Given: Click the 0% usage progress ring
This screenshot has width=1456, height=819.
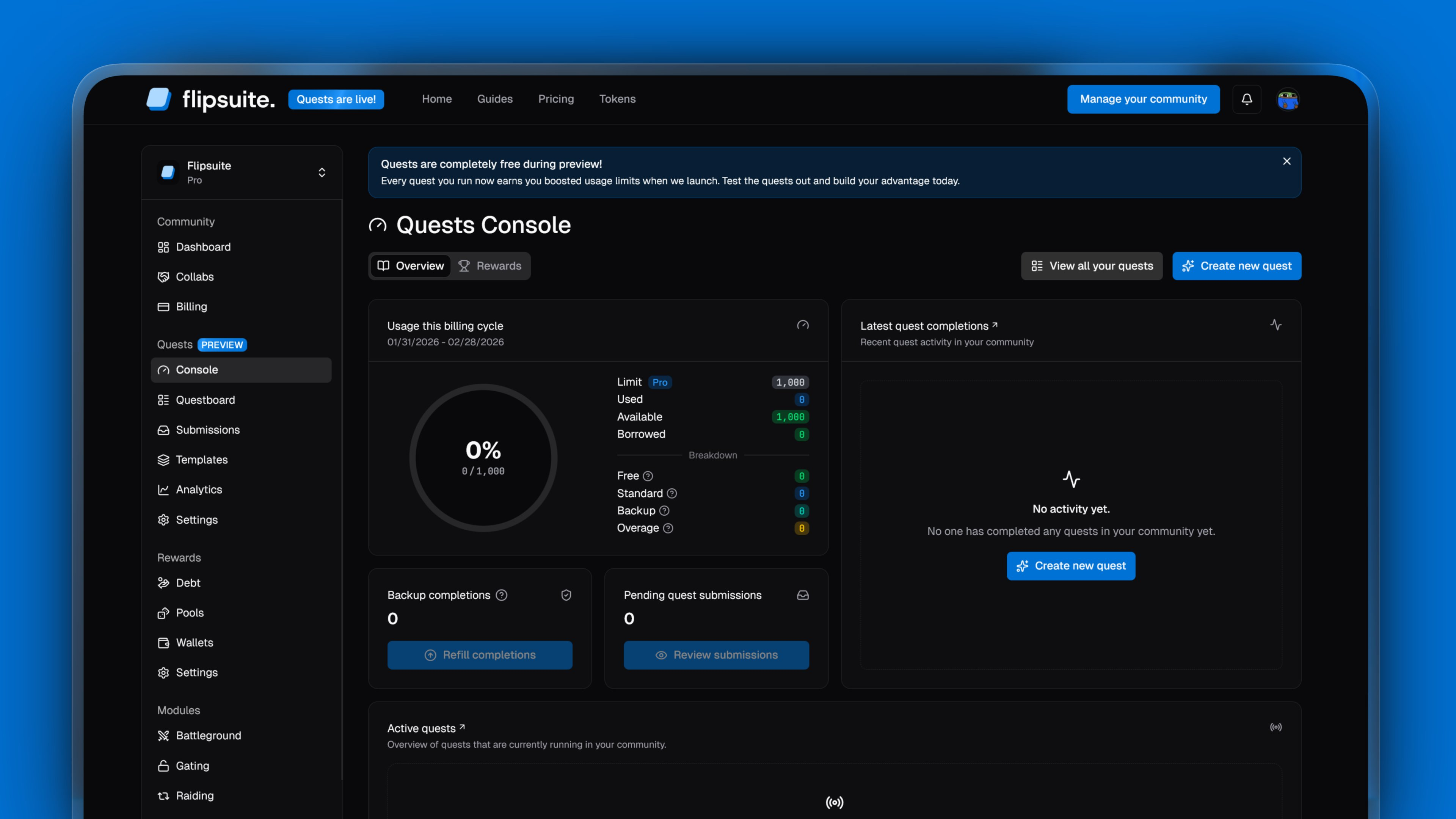Looking at the screenshot, I should pyautogui.click(x=483, y=458).
